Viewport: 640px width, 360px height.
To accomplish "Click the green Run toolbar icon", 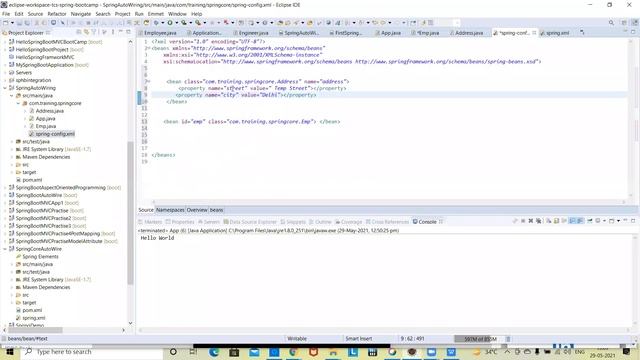I will tap(170, 23).
